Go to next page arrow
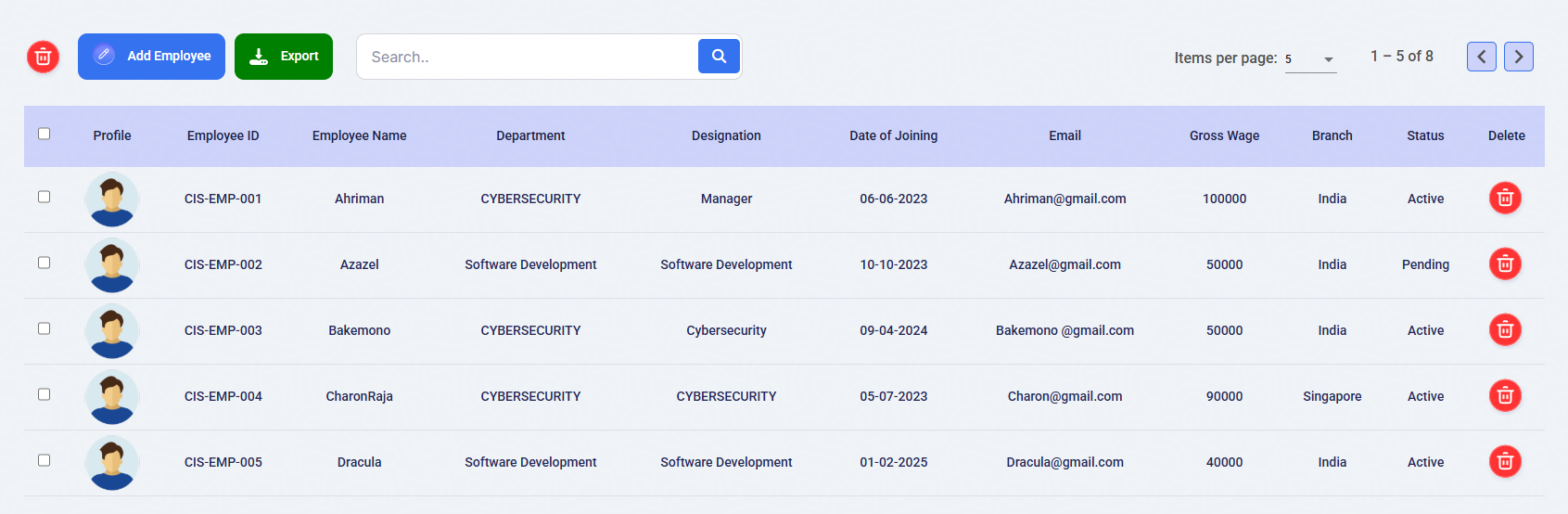This screenshot has width=1568, height=514. 1519,57
